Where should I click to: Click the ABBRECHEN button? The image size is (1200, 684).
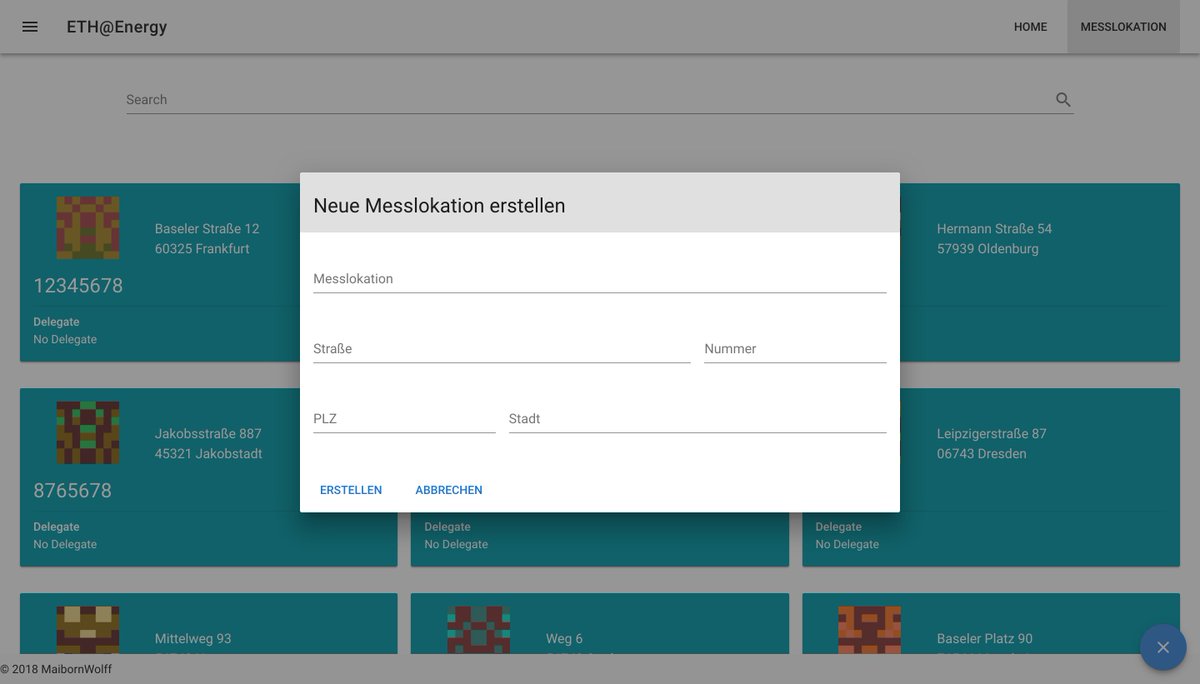click(449, 490)
